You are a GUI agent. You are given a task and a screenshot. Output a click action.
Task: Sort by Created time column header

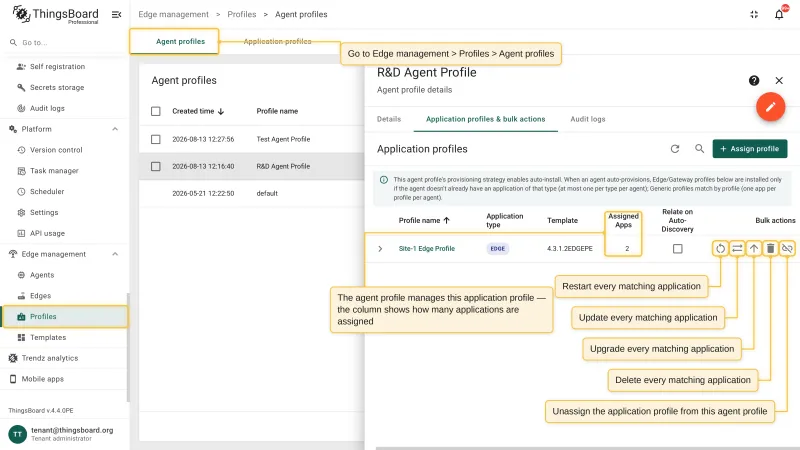[x=198, y=111]
